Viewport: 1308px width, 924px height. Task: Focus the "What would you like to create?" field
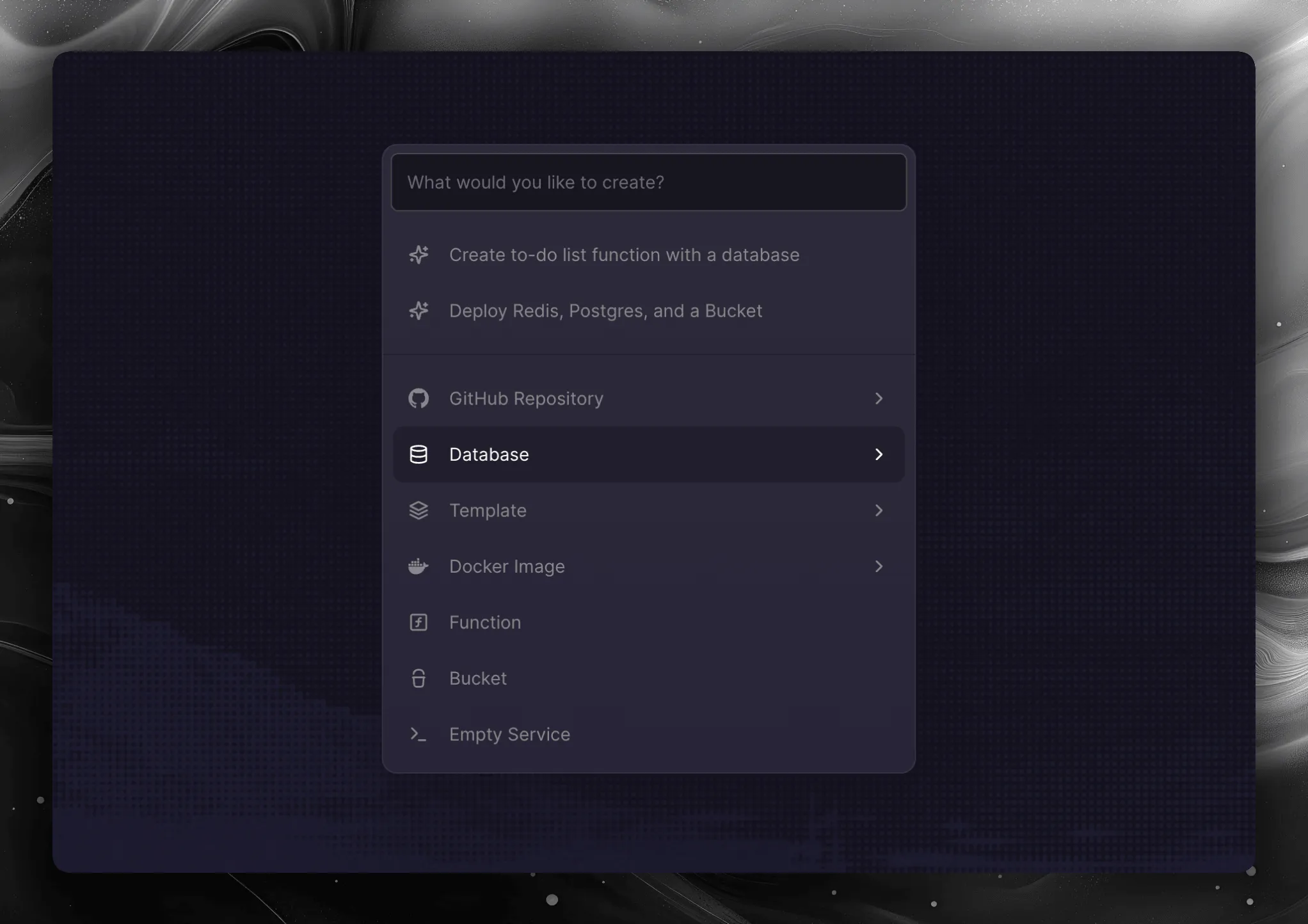648,182
